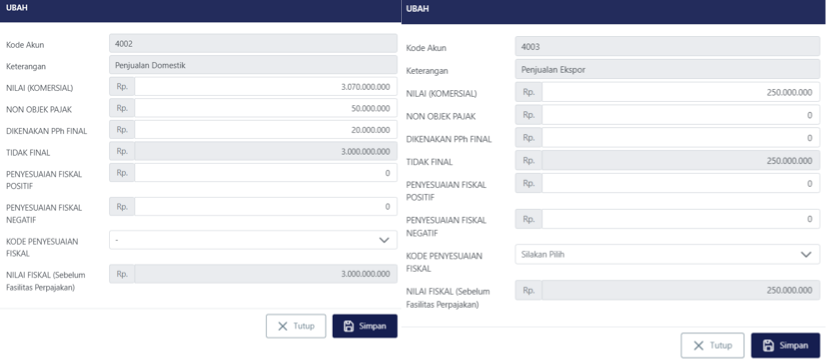Focus Nilai Komersial field with 250.000.000

tap(681, 92)
